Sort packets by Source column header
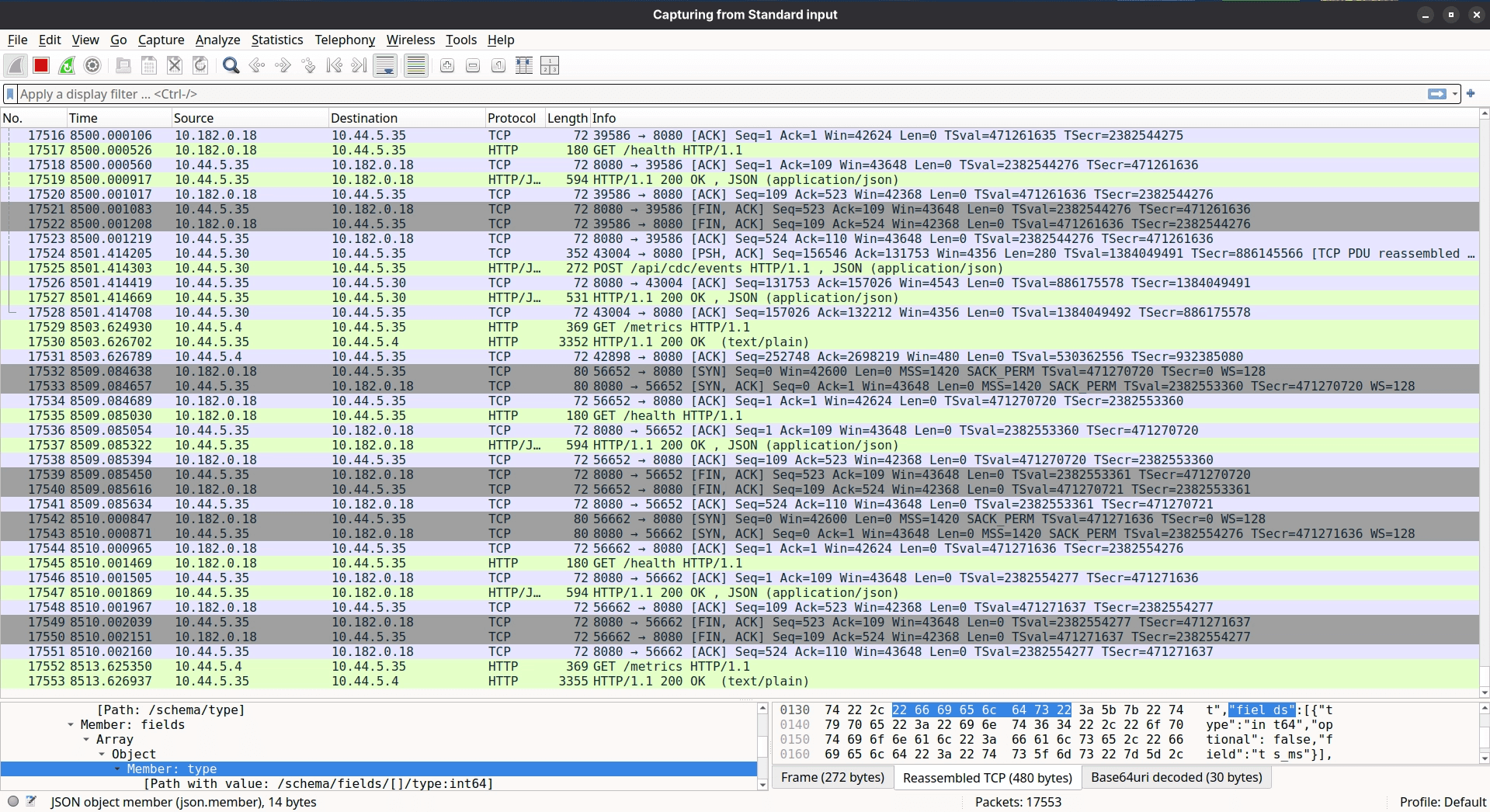The image size is (1490, 812). pos(249,118)
